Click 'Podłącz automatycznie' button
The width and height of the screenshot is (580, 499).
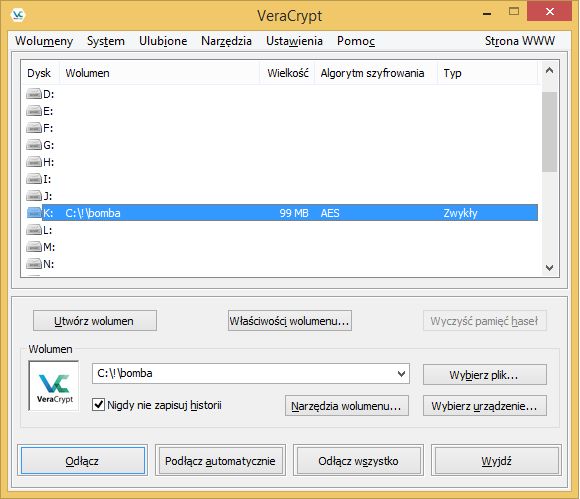click(220, 461)
